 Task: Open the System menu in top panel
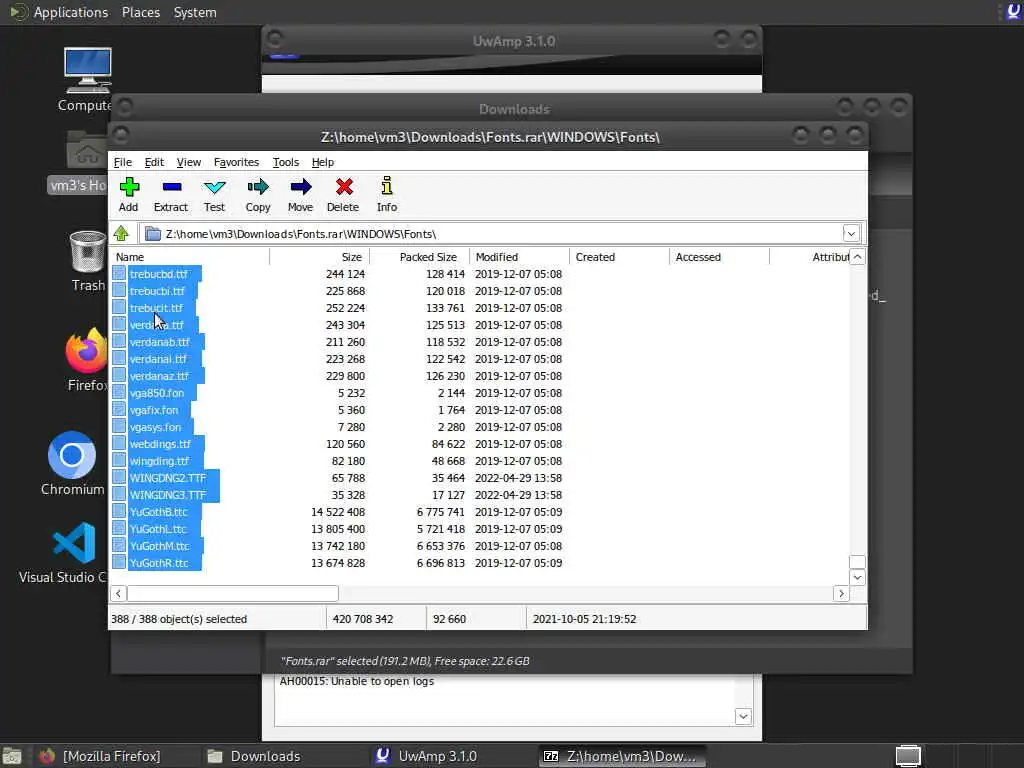[x=195, y=12]
